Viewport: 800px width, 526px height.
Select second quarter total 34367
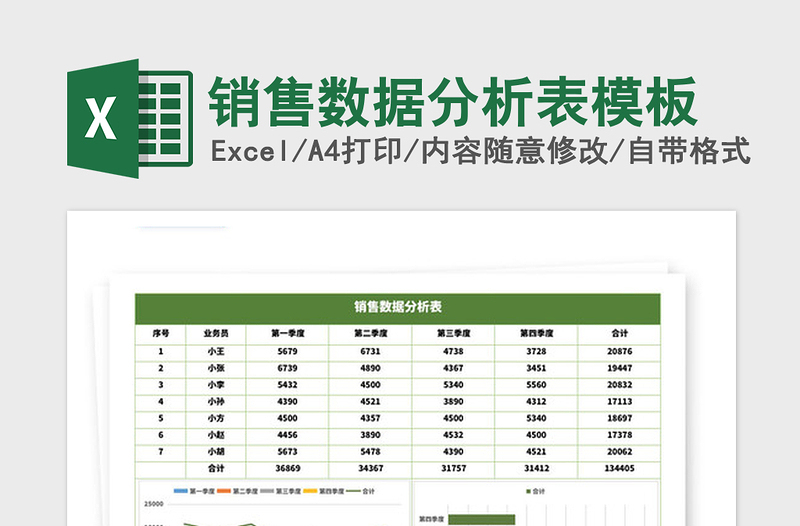[370, 468]
